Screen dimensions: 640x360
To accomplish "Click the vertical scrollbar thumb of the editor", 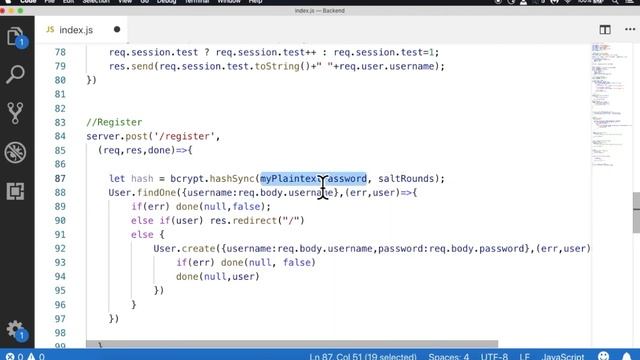I will click(636, 212).
